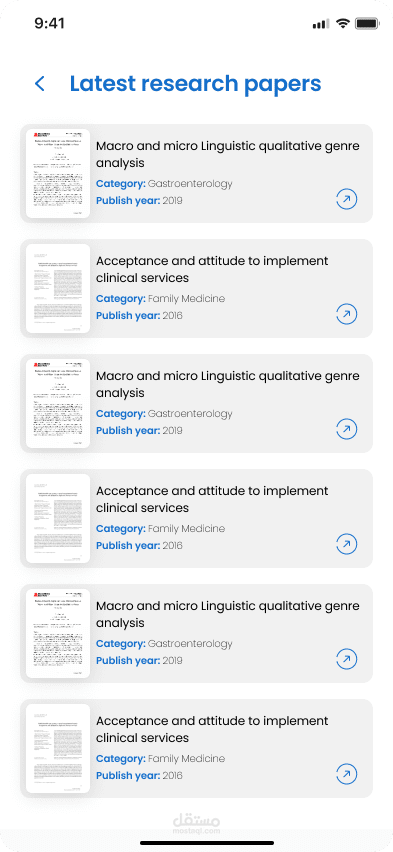Open the fourth paper using its arrow icon
Image resolution: width=393 pixels, height=852 pixels.
click(347, 544)
